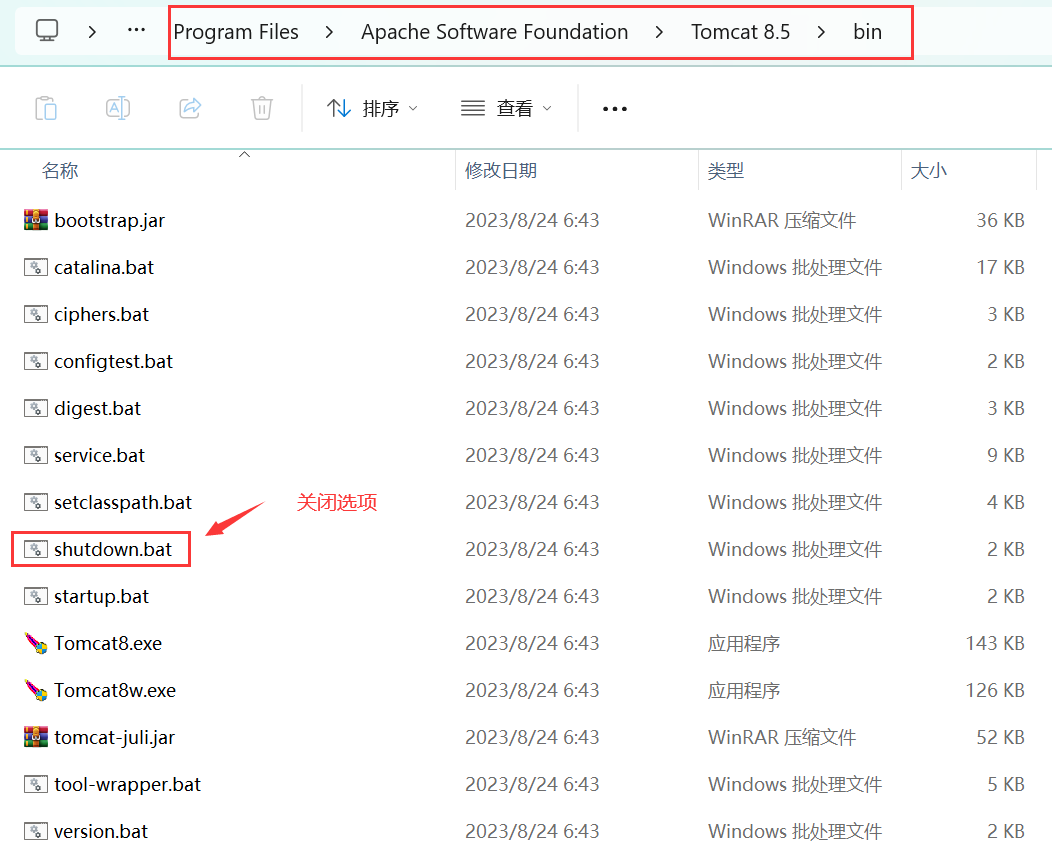Viewport: 1052px width, 855px height.
Task: Navigate to Program Files breadcrumb
Action: [236, 32]
